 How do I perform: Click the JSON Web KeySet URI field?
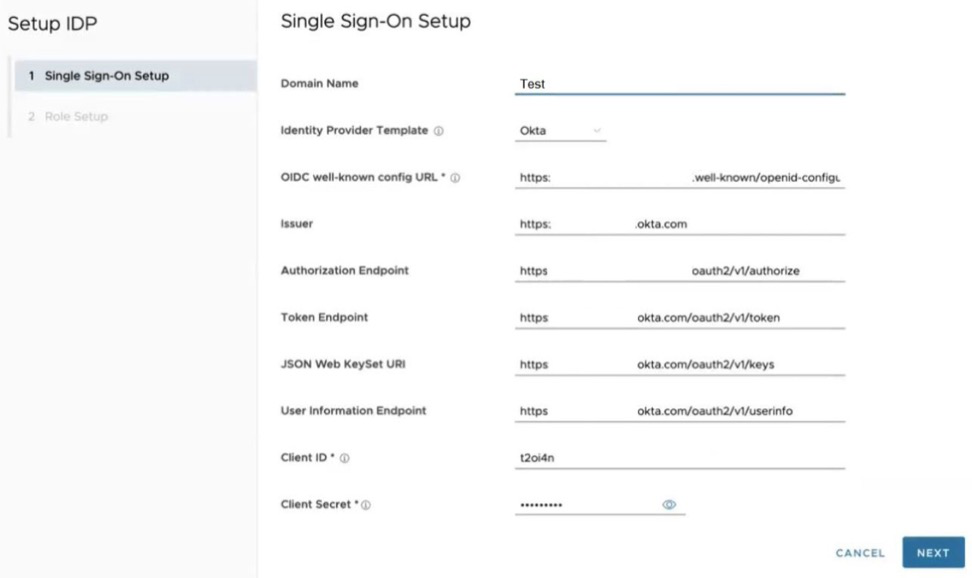click(x=680, y=364)
